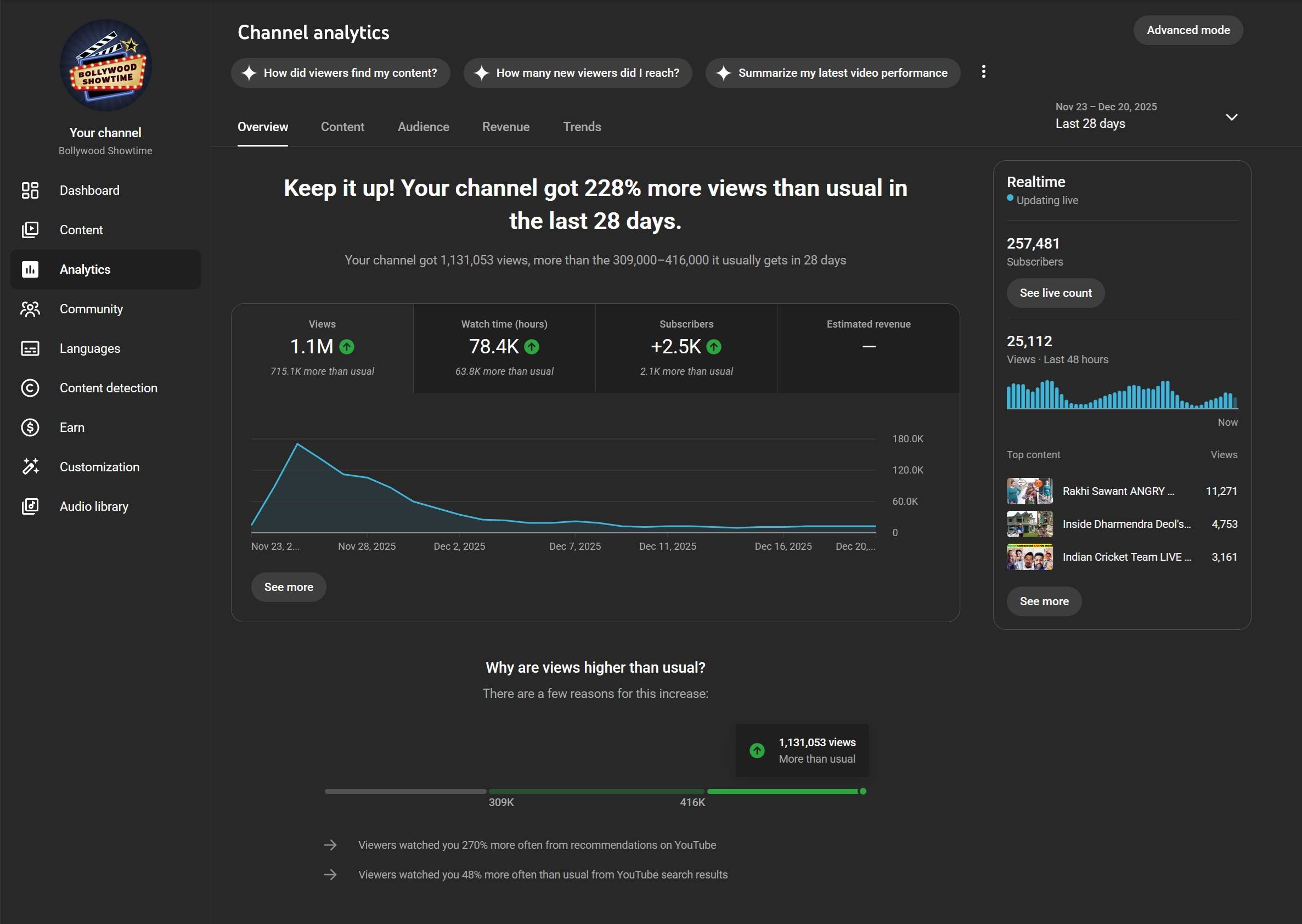Click the three-dot more options icon
The image size is (1302, 924).
pos(983,72)
